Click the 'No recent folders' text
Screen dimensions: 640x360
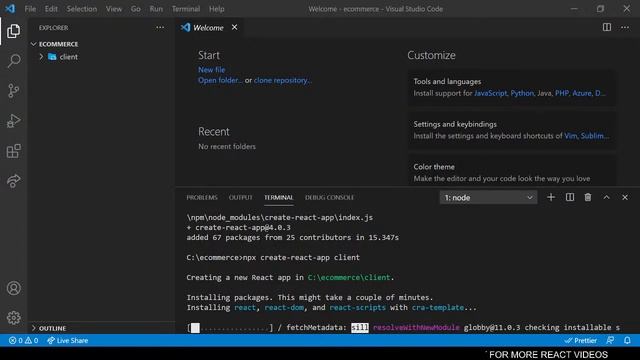227,147
